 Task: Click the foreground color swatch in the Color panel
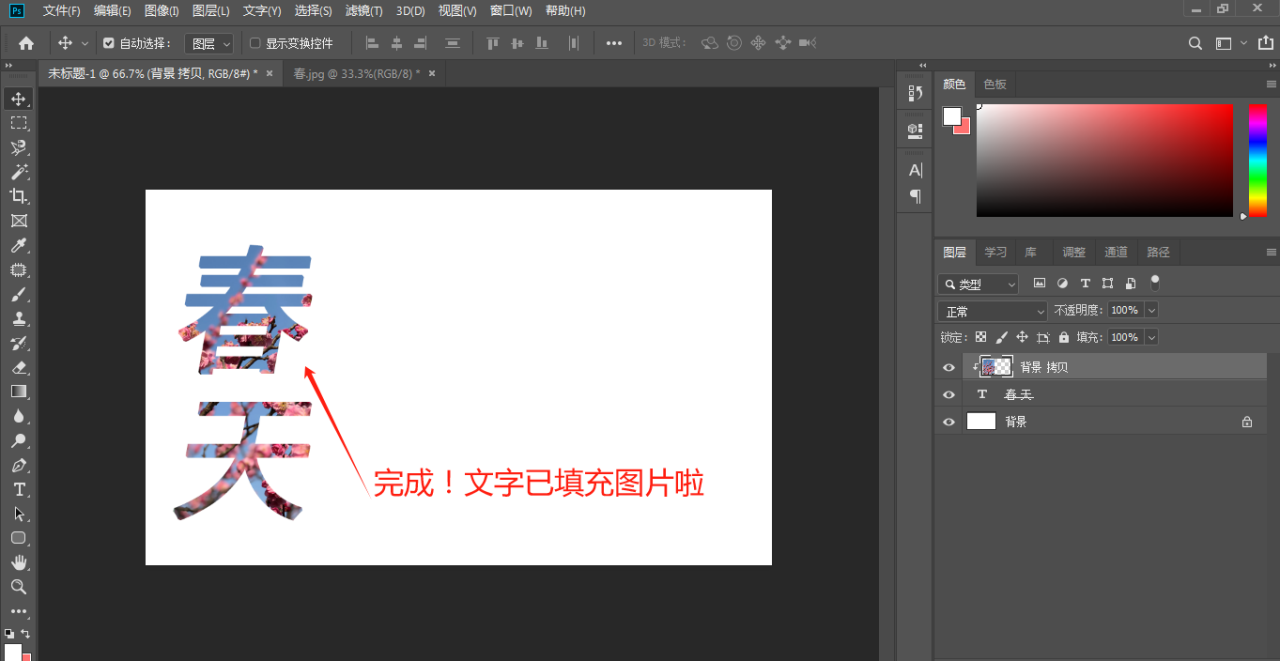[952, 117]
